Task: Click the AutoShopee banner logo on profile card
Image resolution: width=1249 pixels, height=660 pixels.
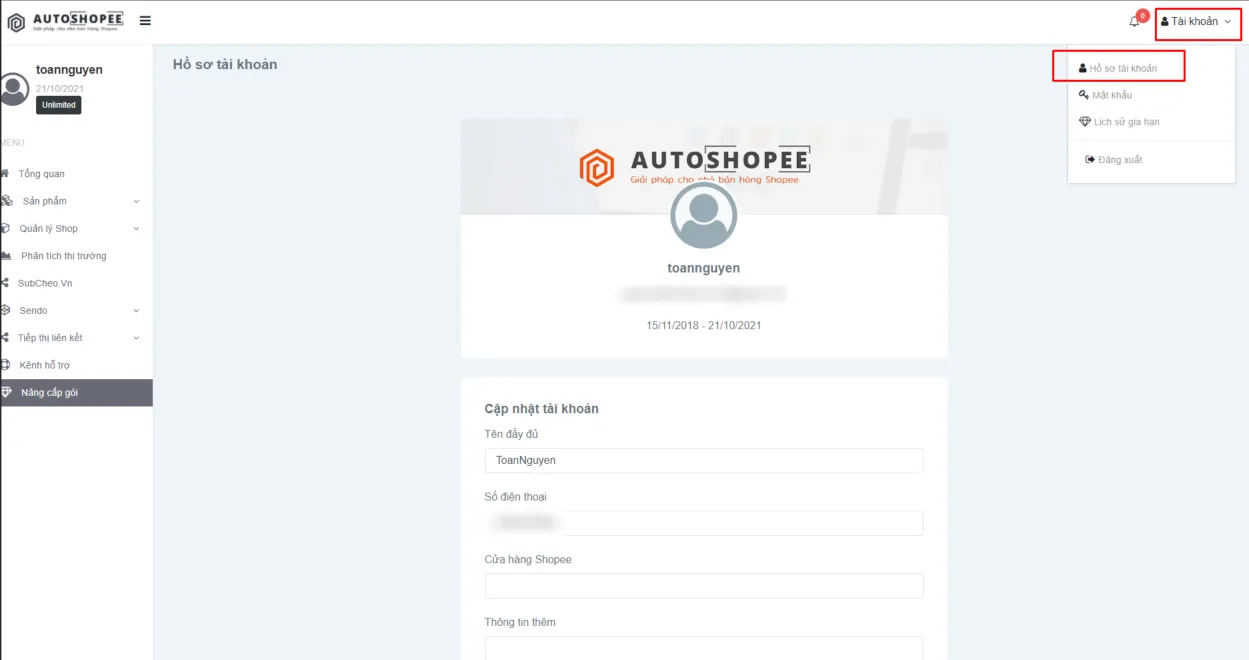Action: (x=695, y=166)
